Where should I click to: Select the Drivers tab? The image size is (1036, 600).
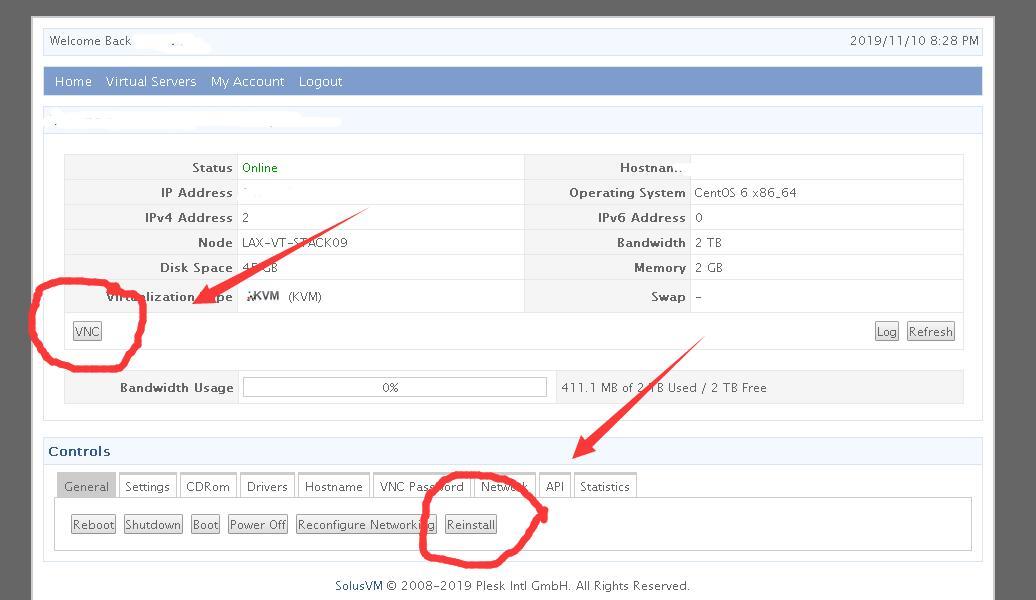(x=267, y=486)
